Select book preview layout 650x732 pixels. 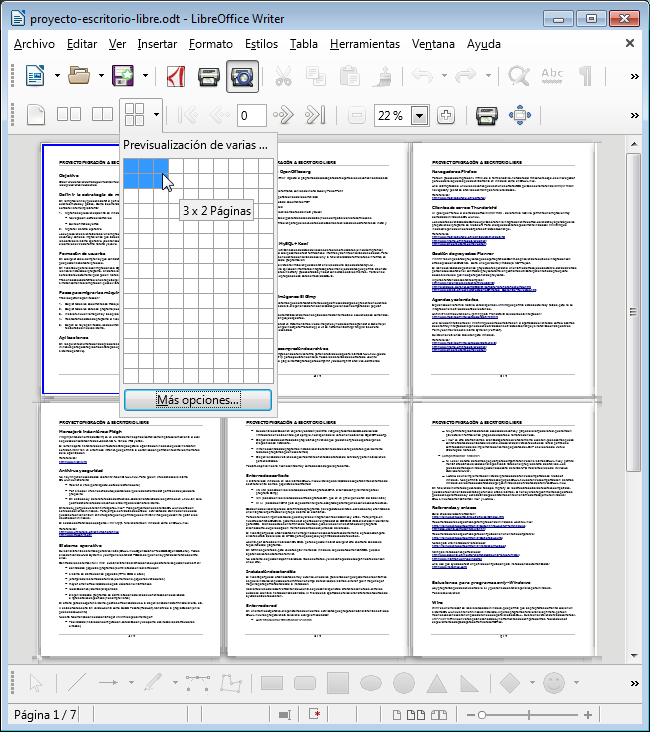pos(101,115)
